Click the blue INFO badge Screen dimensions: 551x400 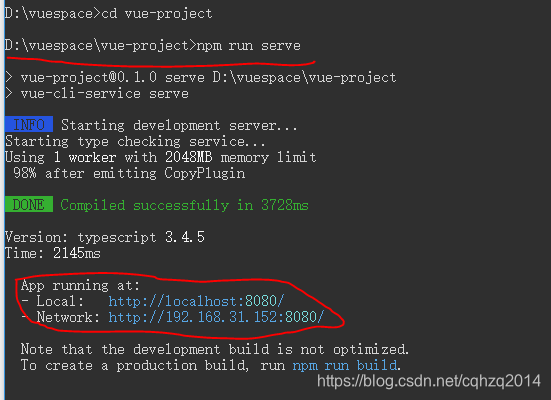coord(29,125)
